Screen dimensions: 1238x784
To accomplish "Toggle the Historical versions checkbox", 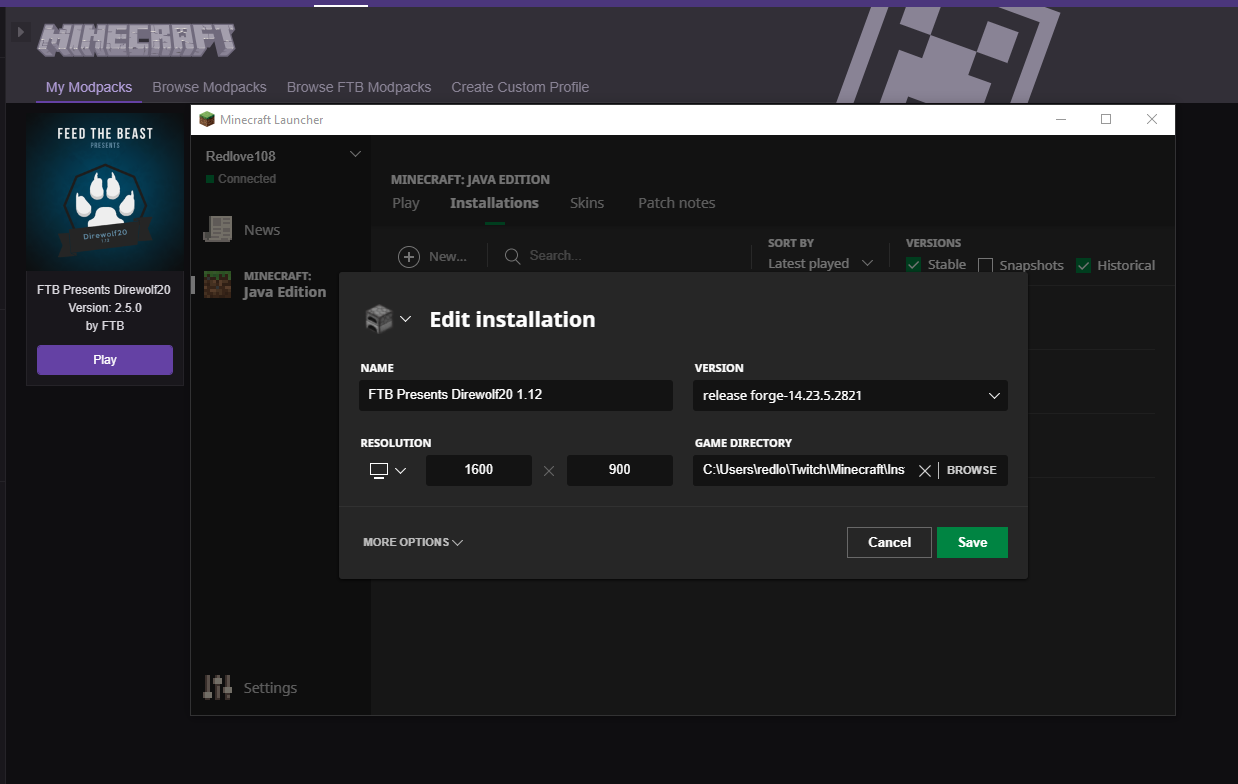I will pyautogui.click(x=1083, y=265).
